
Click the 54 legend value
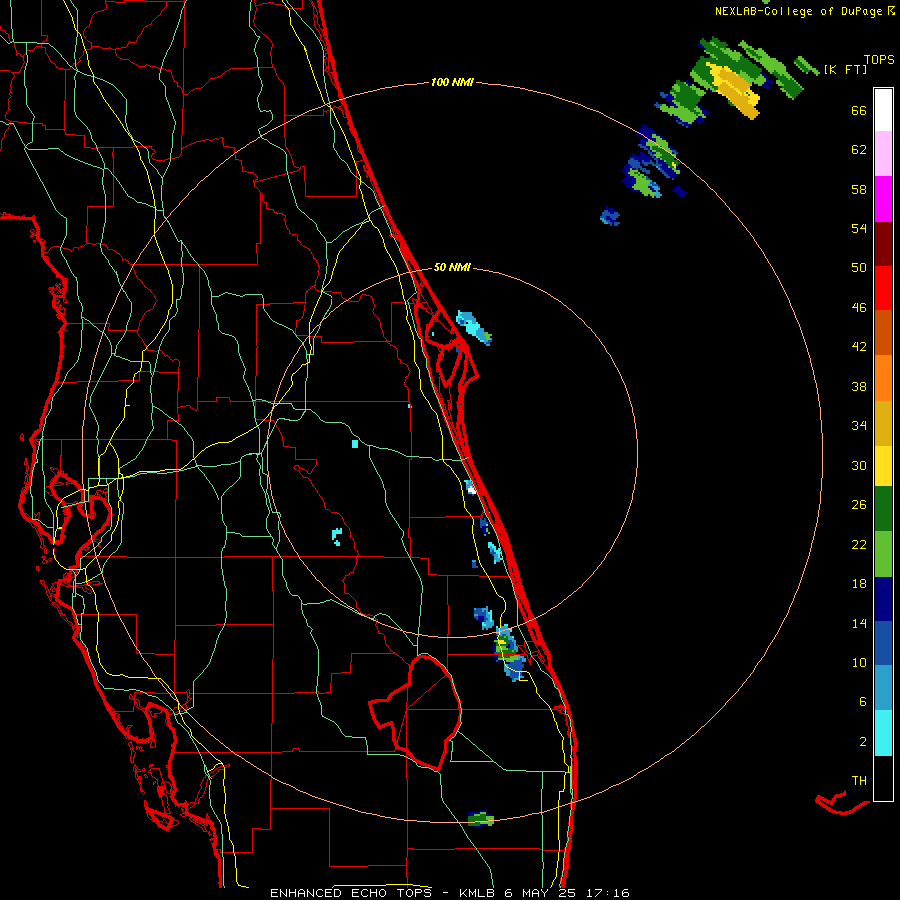tap(859, 228)
